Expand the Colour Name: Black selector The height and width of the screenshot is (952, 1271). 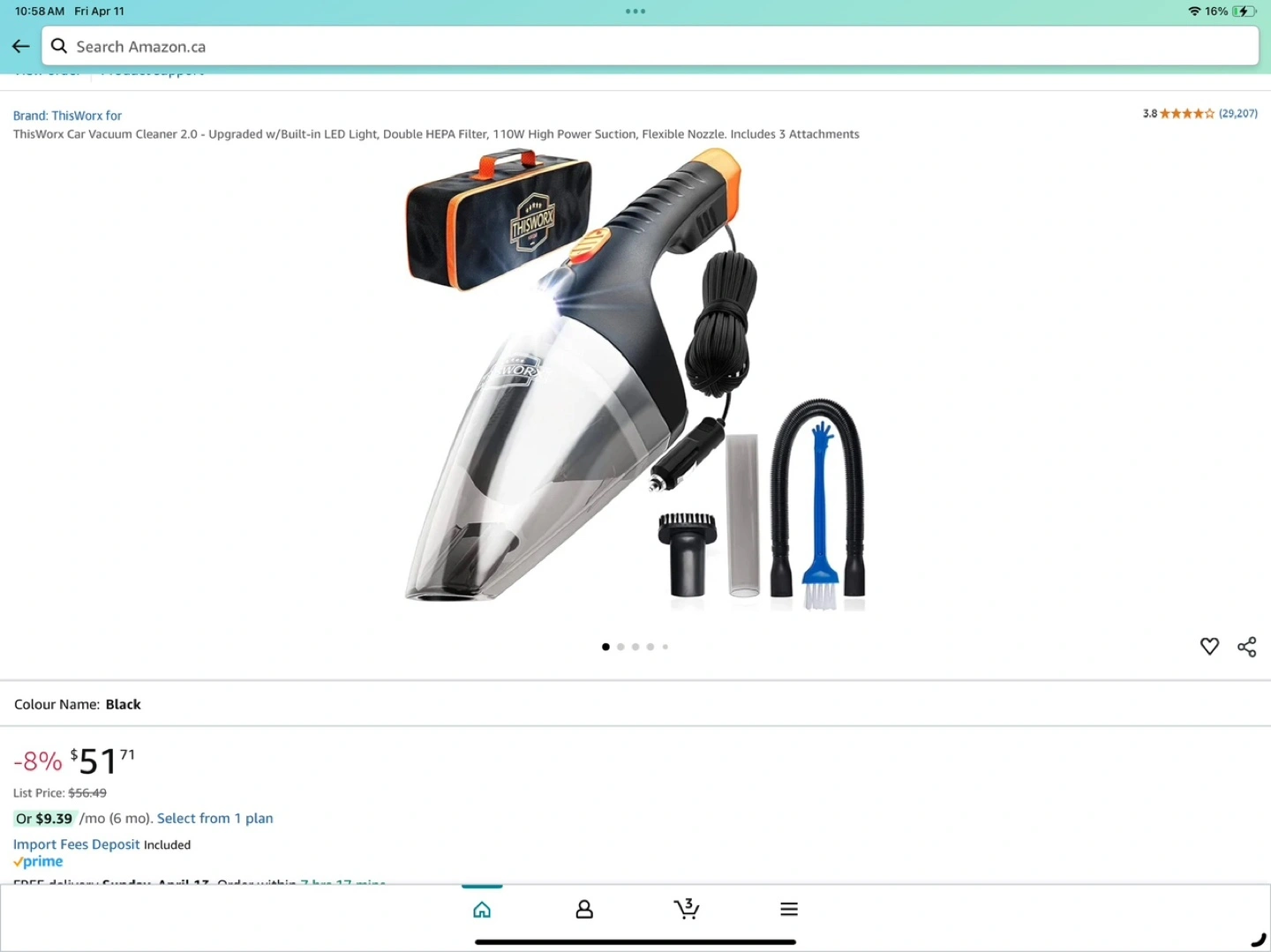point(78,704)
